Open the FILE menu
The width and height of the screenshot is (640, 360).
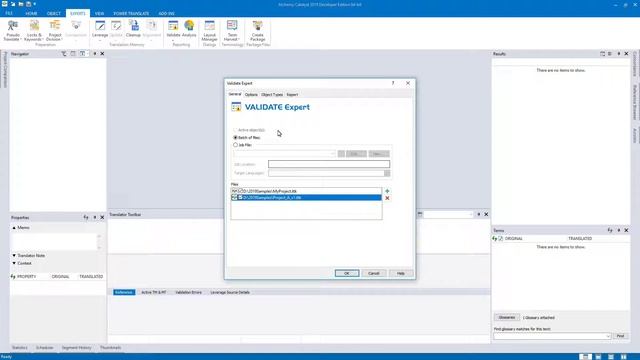pyautogui.click(x=9, y=13)
